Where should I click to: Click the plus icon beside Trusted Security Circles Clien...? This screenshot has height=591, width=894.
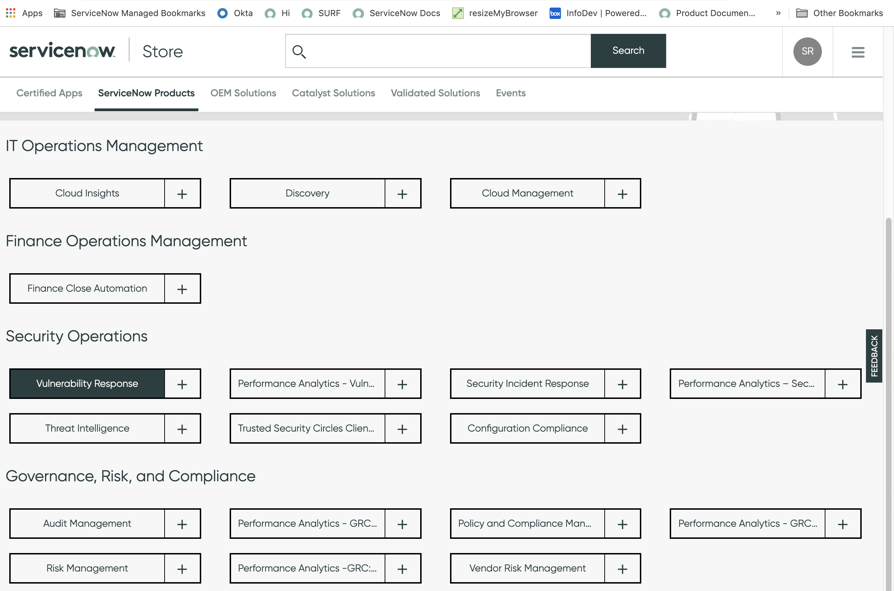click(x=403, y=429)
